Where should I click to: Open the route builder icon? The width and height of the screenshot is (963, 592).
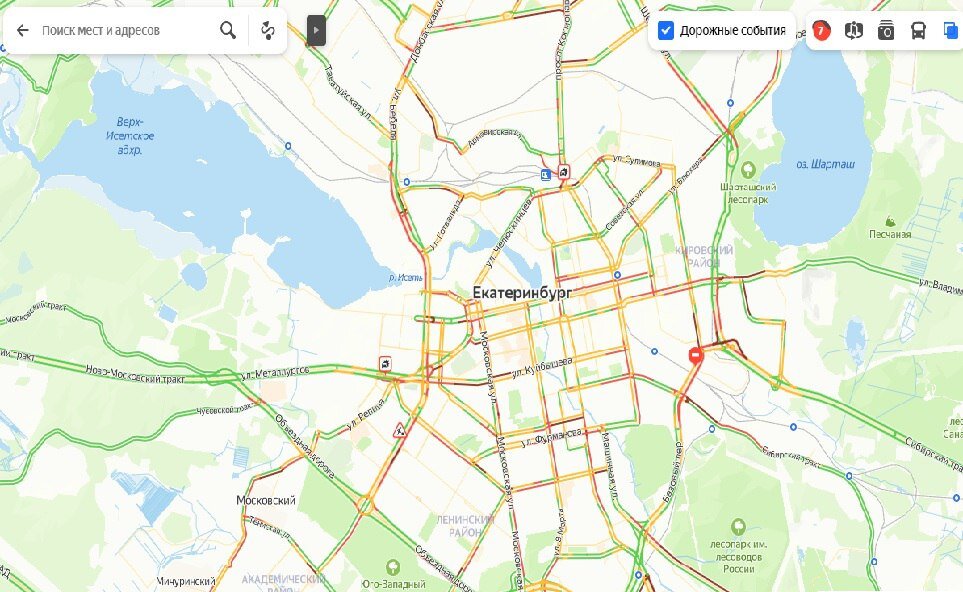coord(268,30)
